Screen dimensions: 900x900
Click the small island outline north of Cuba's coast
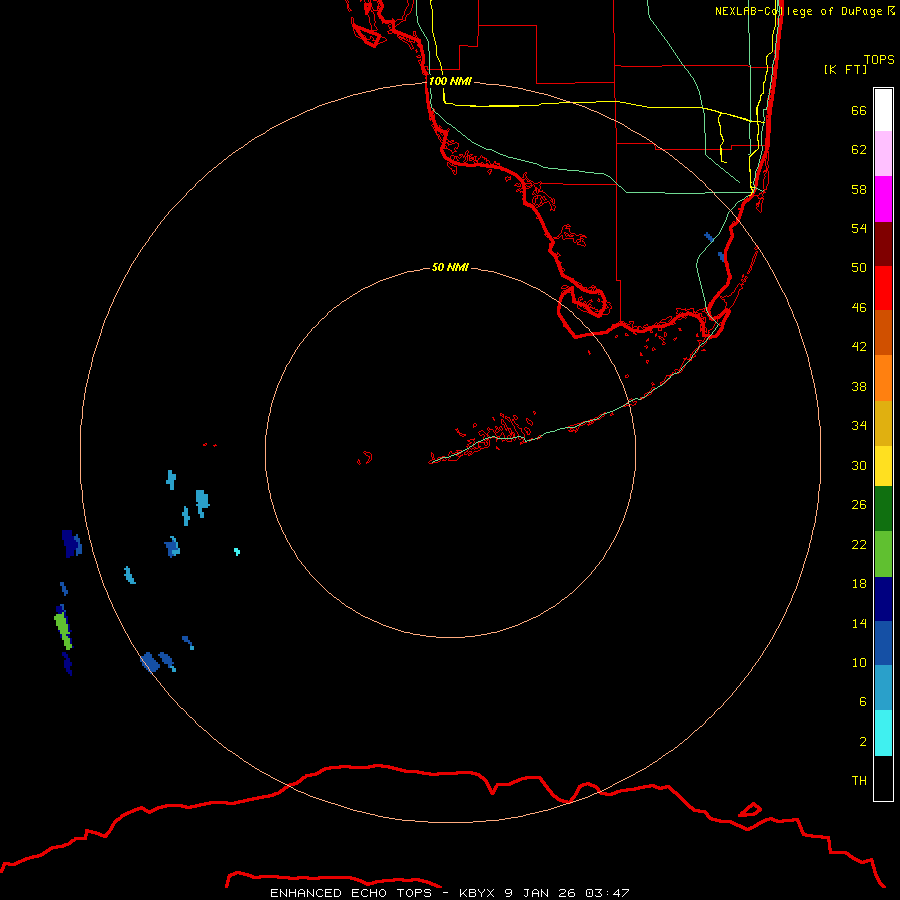click(x=750, y=810)
